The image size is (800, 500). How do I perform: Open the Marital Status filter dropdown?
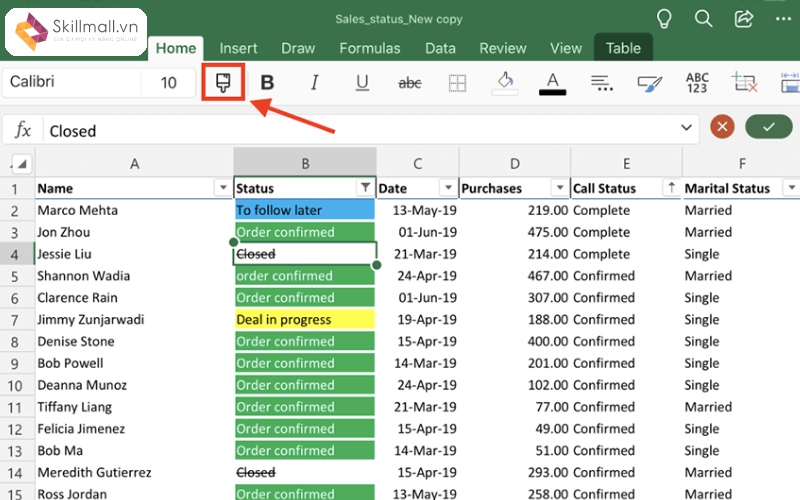pyautogui.click(x=791, y=188)
